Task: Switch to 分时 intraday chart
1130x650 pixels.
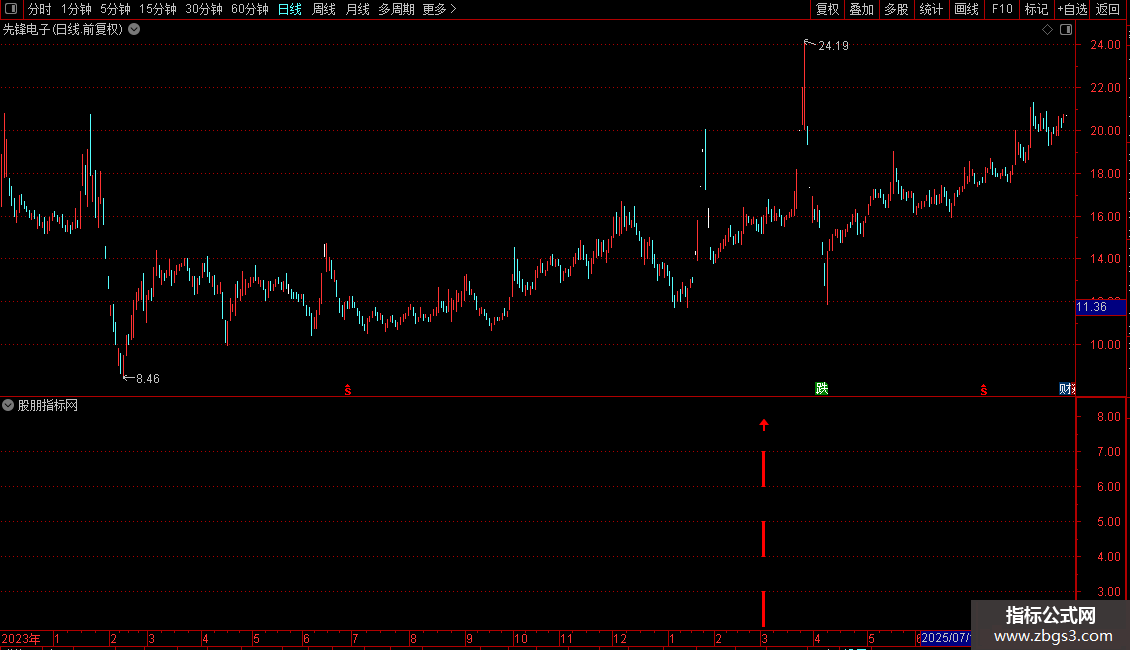Action: (40, 9)
